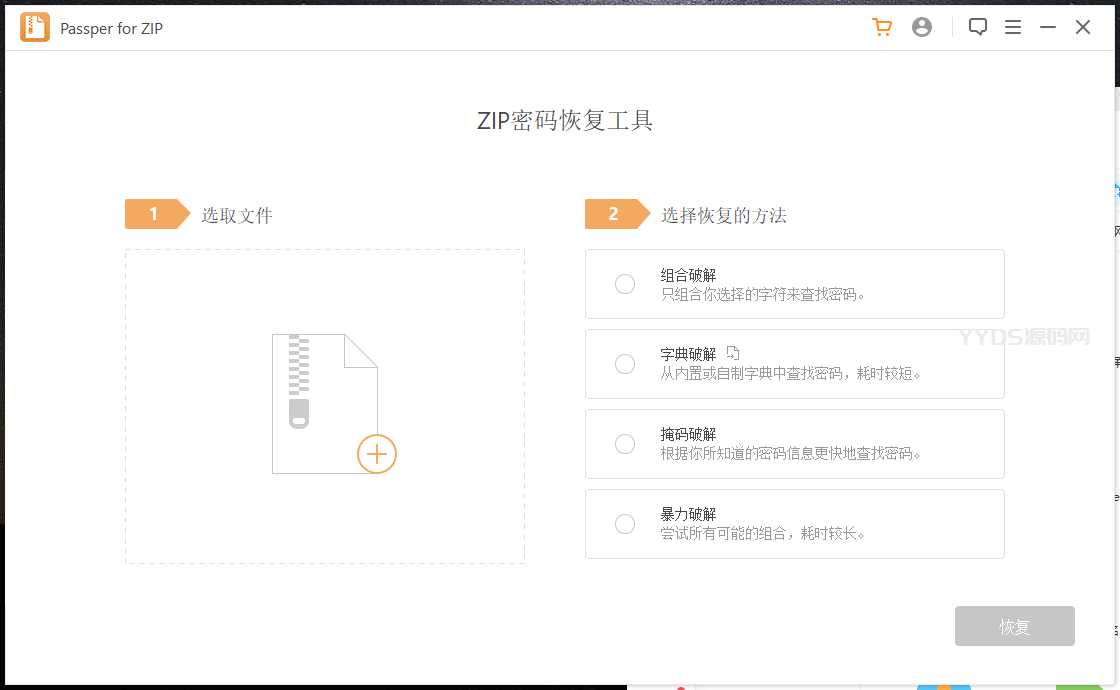Click the orange plus add-file icon
Screen dimensions: 1120x690
tap(377, 454)
